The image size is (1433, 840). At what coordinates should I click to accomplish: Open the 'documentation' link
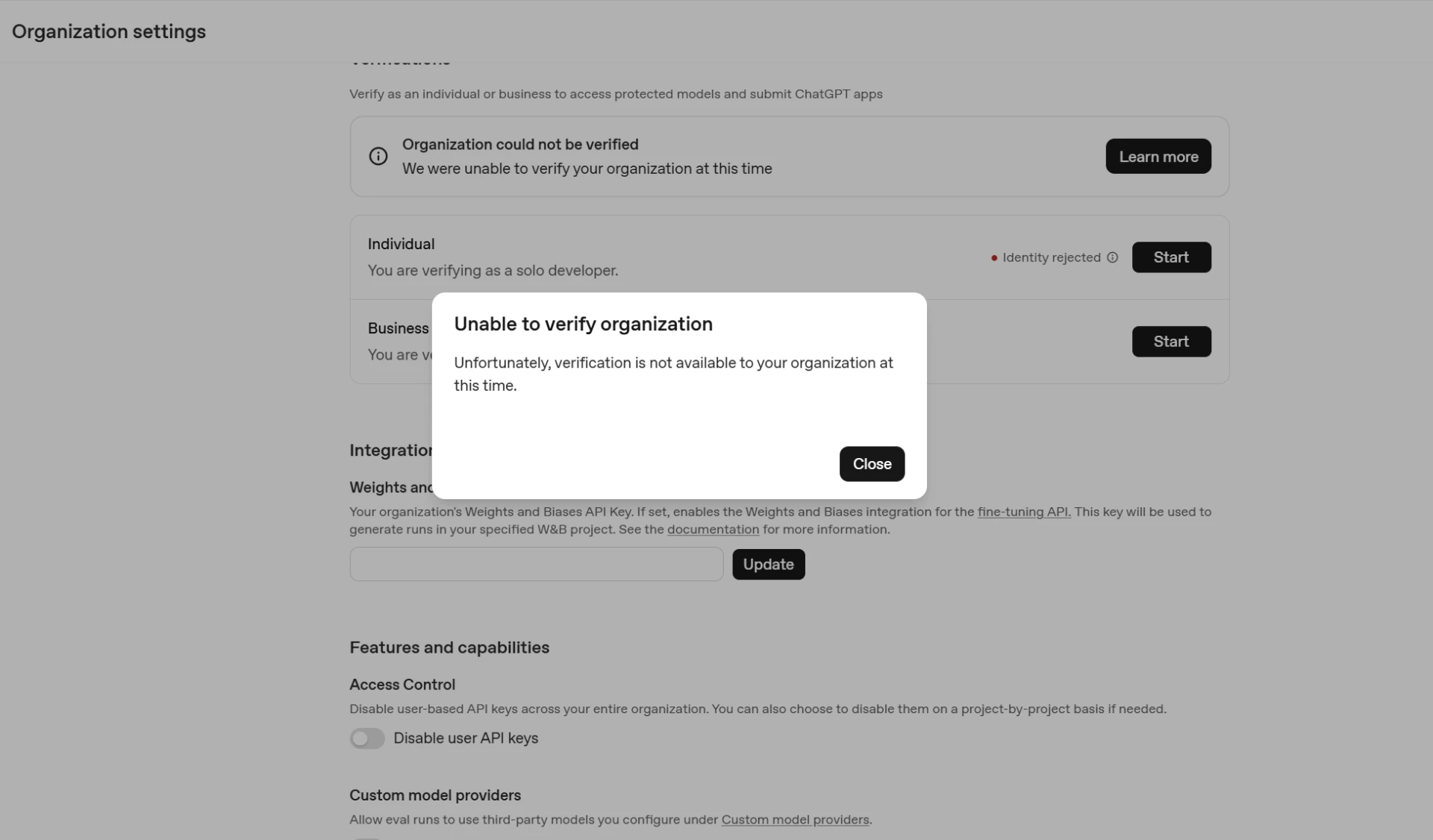click(x=713, y=529)
